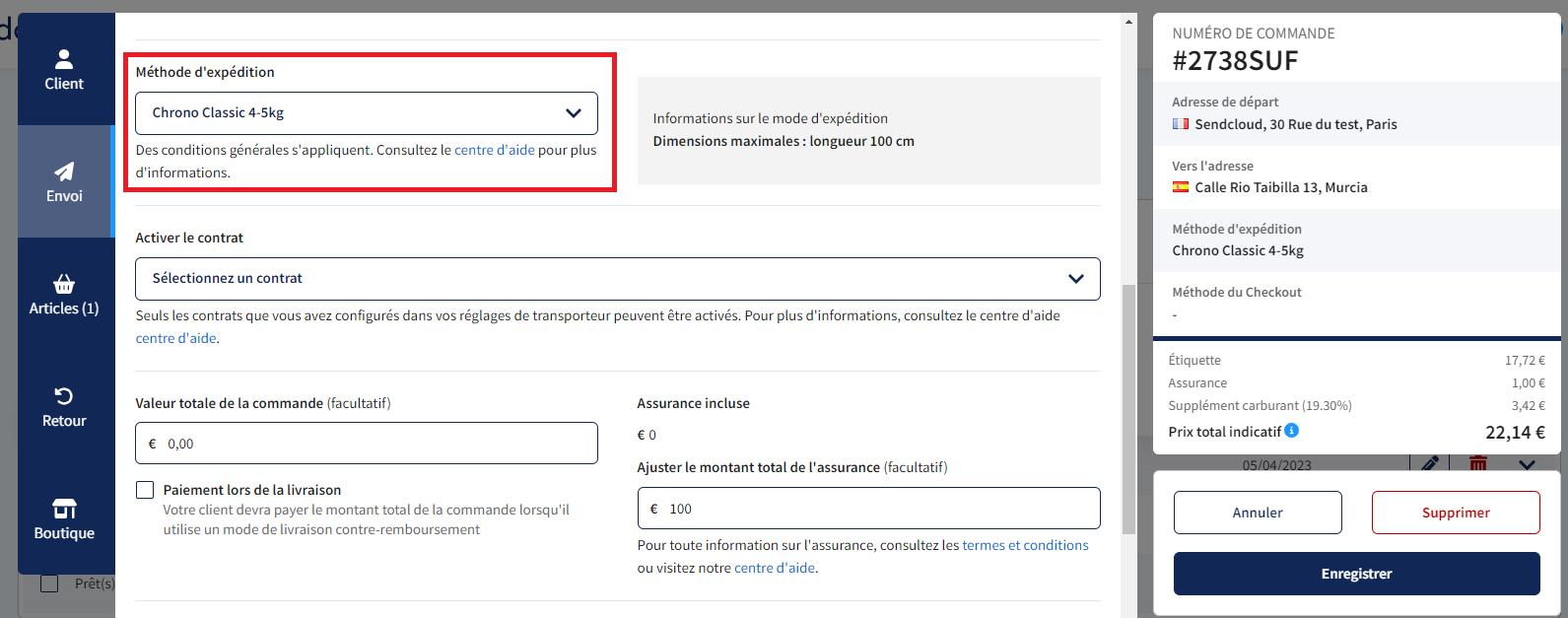Save with the Enregistrer button

click(1357, 574)
